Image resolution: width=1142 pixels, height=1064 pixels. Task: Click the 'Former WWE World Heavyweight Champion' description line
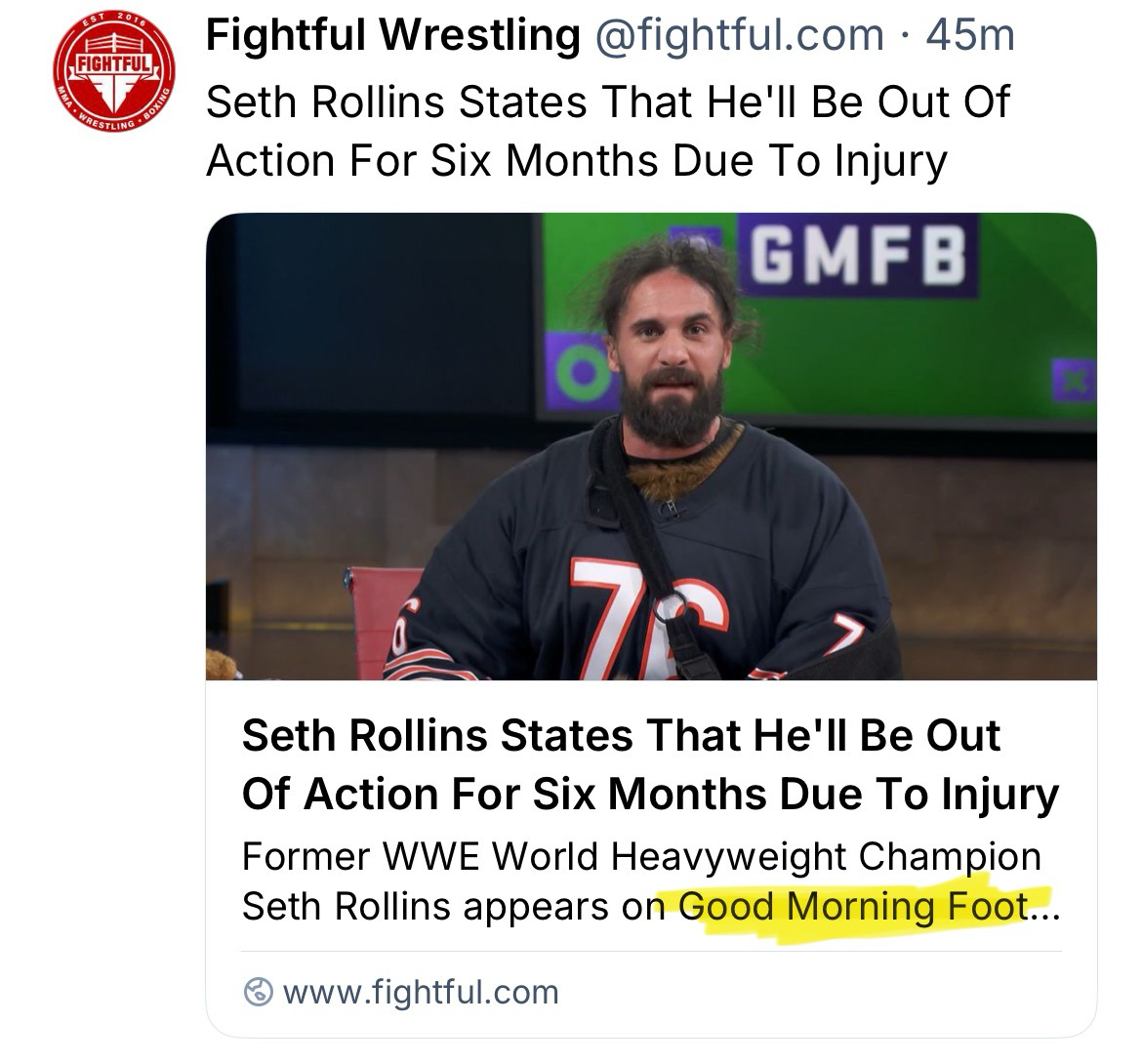click(x=640, y=856)
